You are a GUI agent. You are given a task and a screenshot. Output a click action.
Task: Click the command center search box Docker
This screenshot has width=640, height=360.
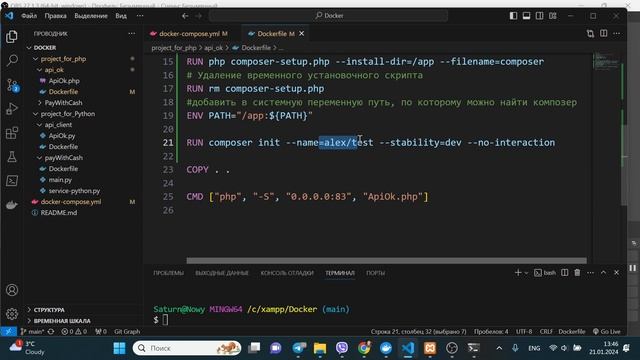coord(329,16)
